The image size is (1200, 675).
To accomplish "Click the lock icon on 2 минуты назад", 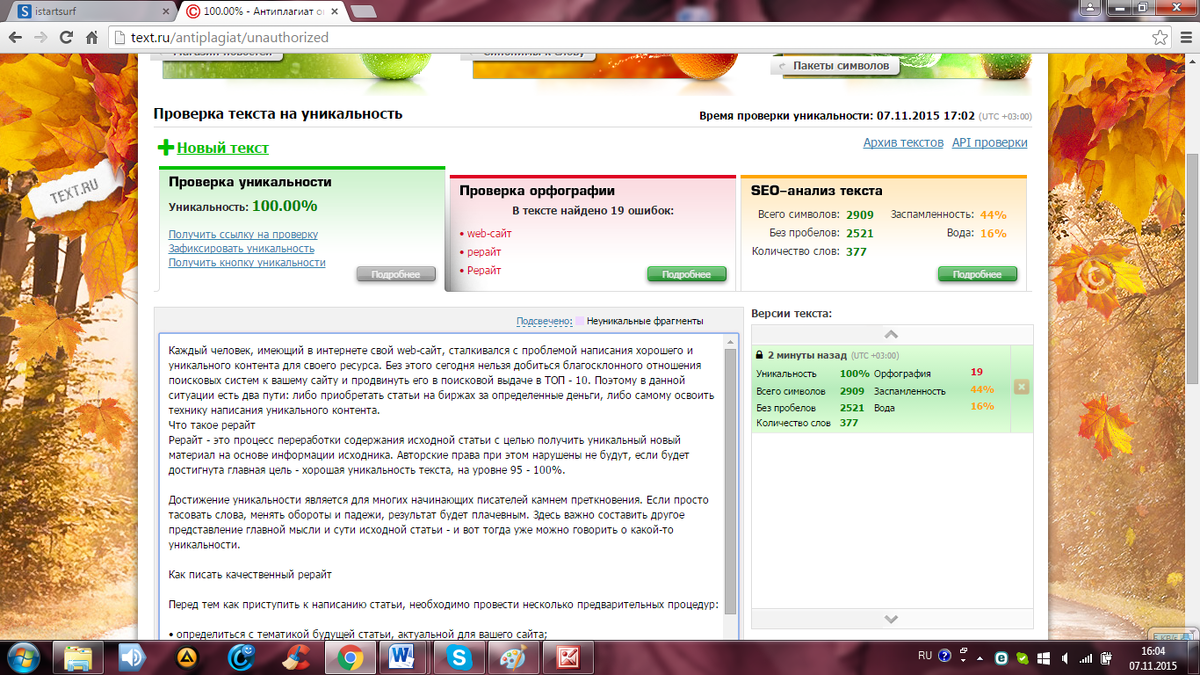I will [760, 355].
